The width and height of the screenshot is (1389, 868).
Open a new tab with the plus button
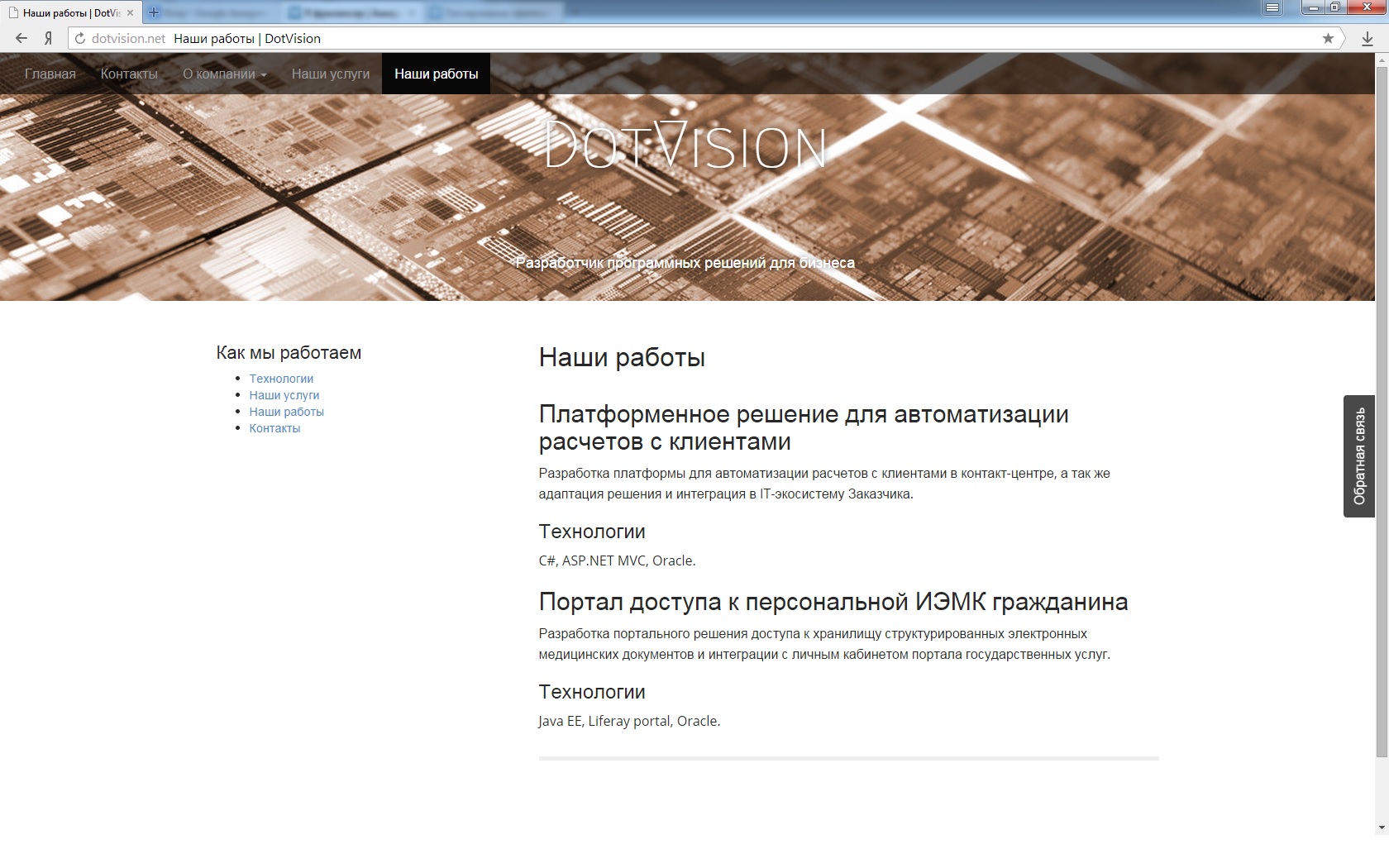(154, 12)
